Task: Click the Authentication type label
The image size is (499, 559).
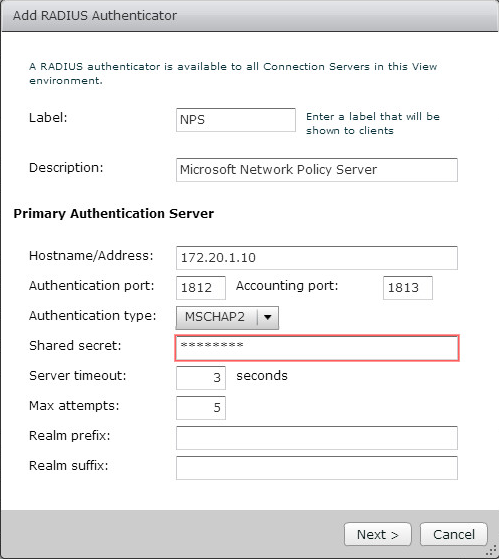Action: pyautogui.click(x=93, y=316)
